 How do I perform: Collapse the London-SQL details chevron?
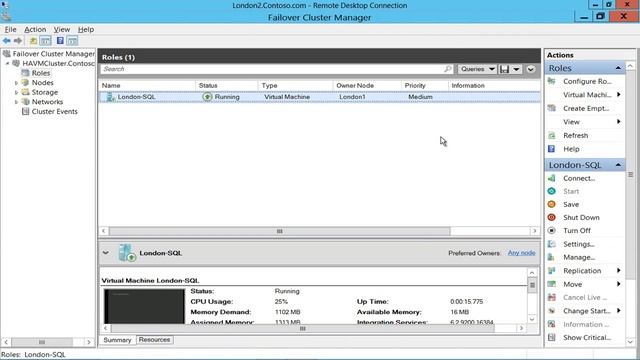point(106,253)
